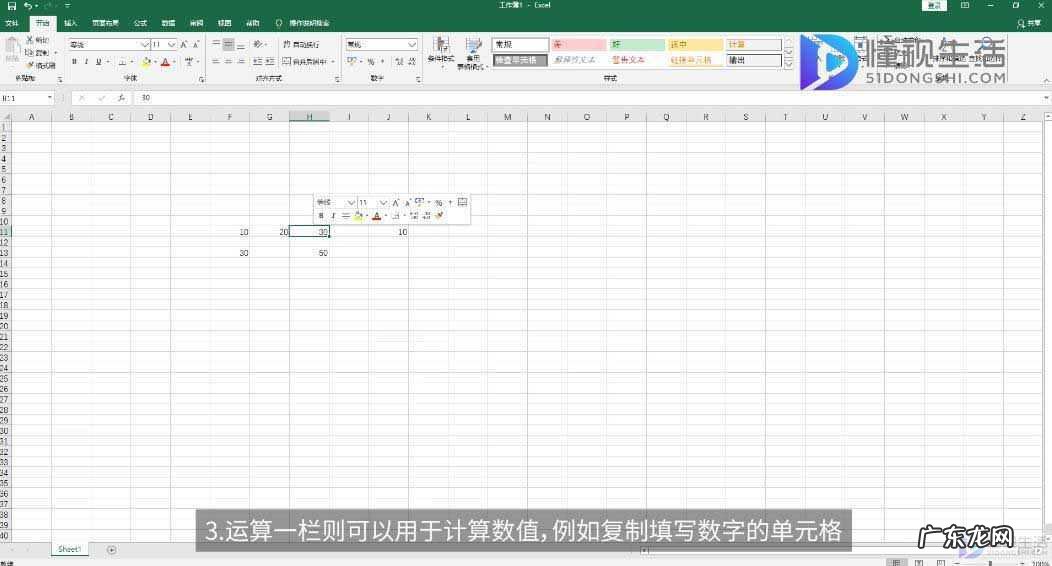Open the Font group dialog launcher
This screenshot has height=566, width=1052.
tap(202, 80)
